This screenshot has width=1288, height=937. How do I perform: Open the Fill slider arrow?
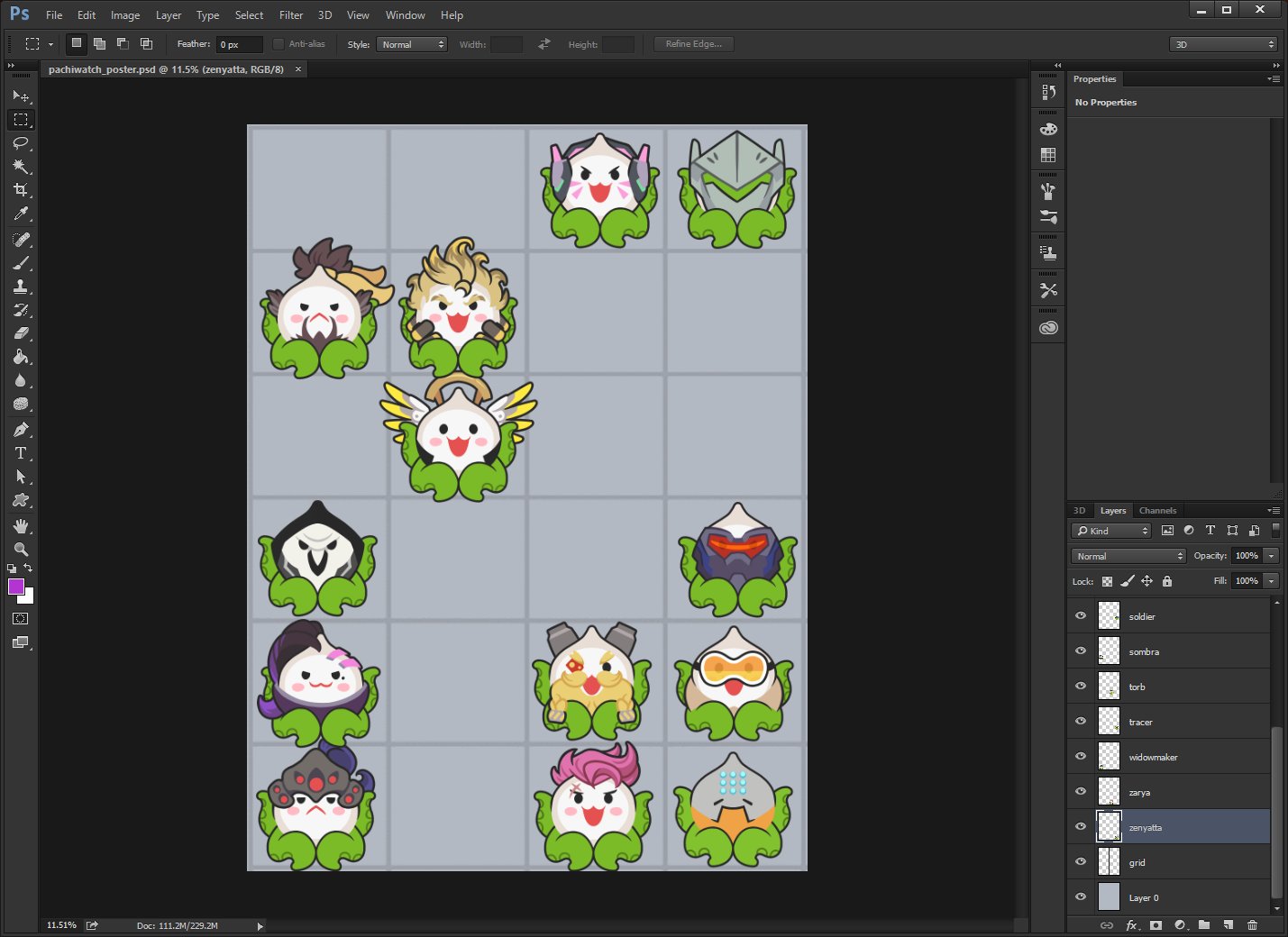(1272, 581)
